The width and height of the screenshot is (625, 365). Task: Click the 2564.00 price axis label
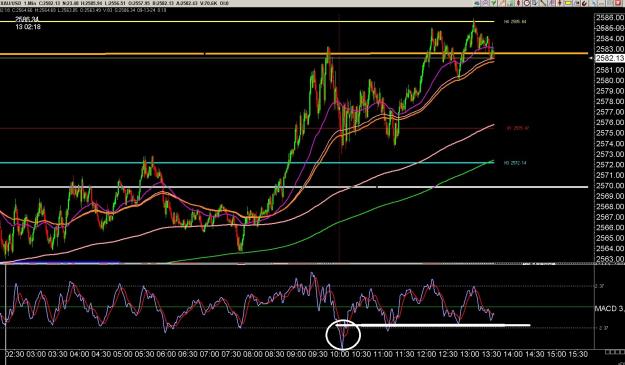pyautogui.click(x=610, y=249)
